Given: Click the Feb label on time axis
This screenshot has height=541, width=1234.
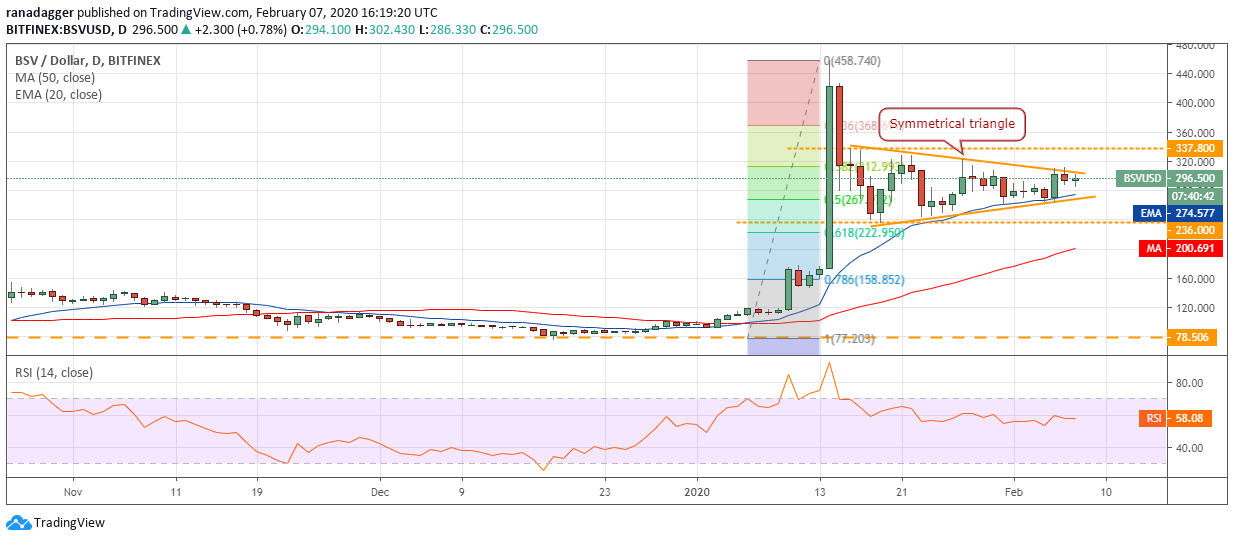Looking at the screenshot, I should point(1015,492).
